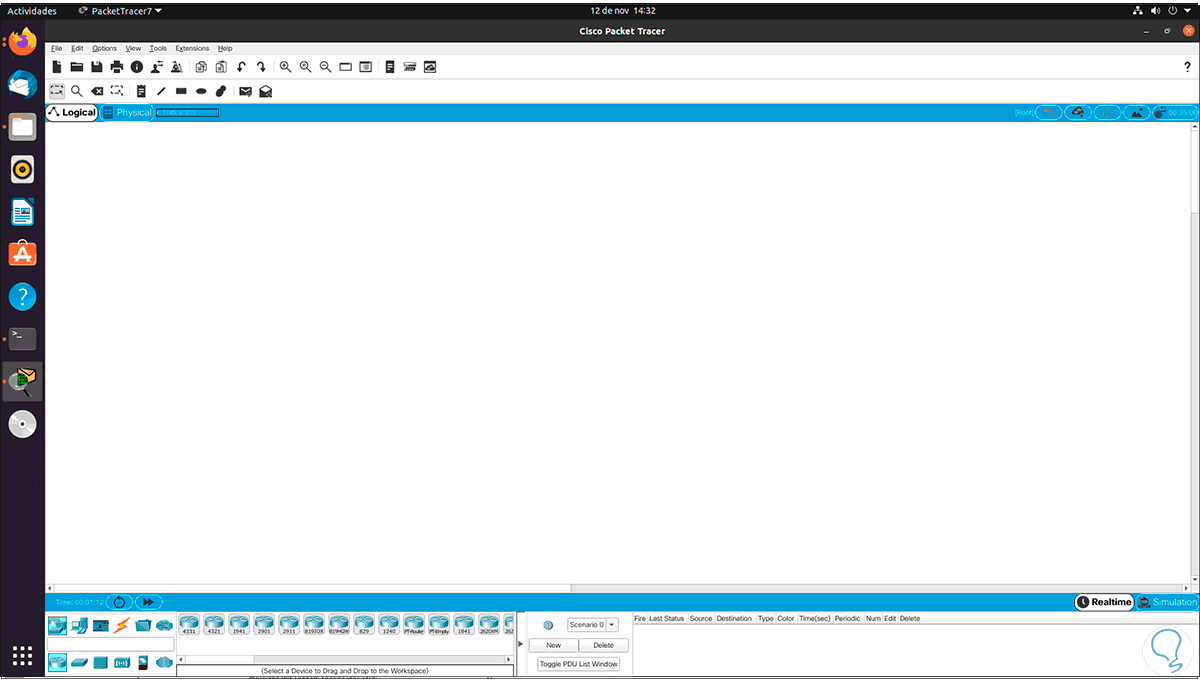The image size is (1200, 682).
Task: Open the Options menu
Action: (104, 48)
